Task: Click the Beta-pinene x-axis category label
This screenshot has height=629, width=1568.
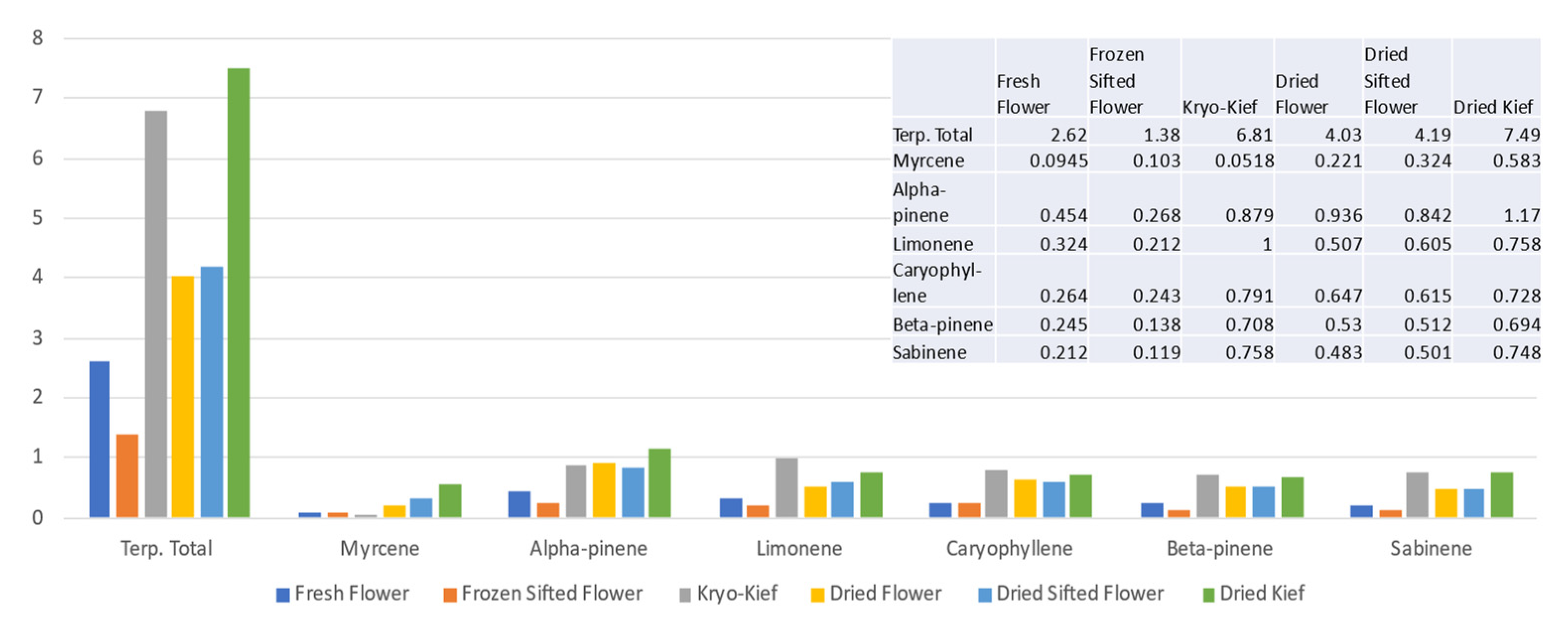Action: coord(1219,549)
